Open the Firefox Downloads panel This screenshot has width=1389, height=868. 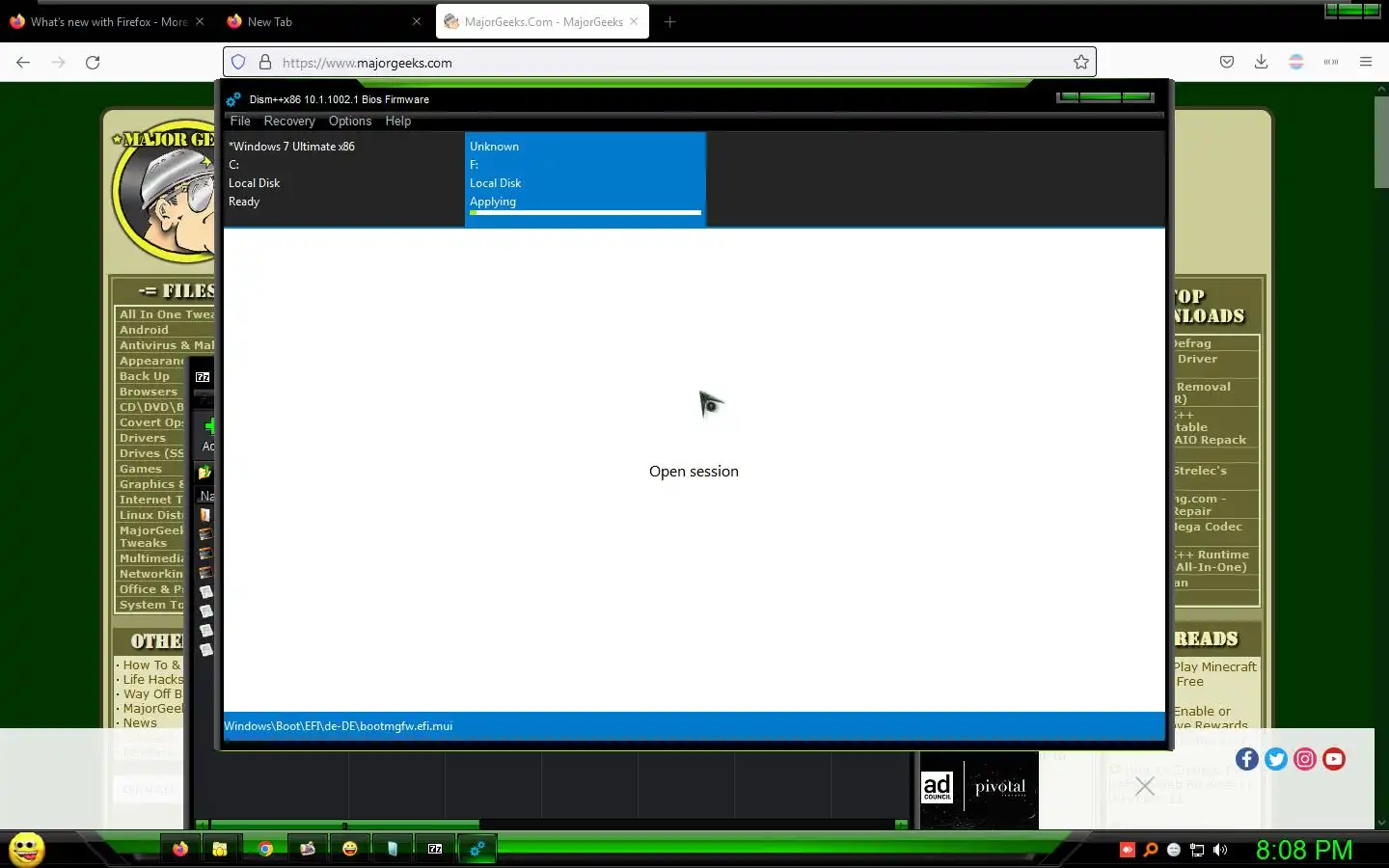[x=1261, y=62]
